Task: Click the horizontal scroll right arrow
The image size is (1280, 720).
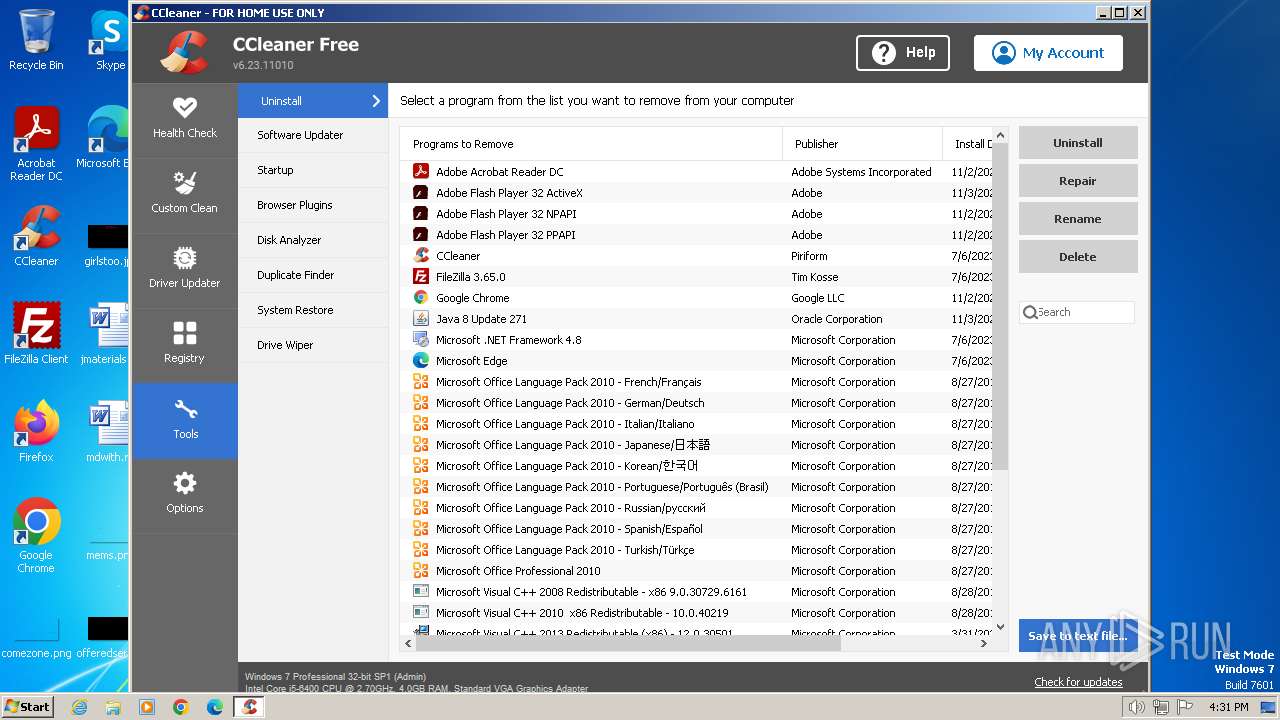Action: pos(984,644)
